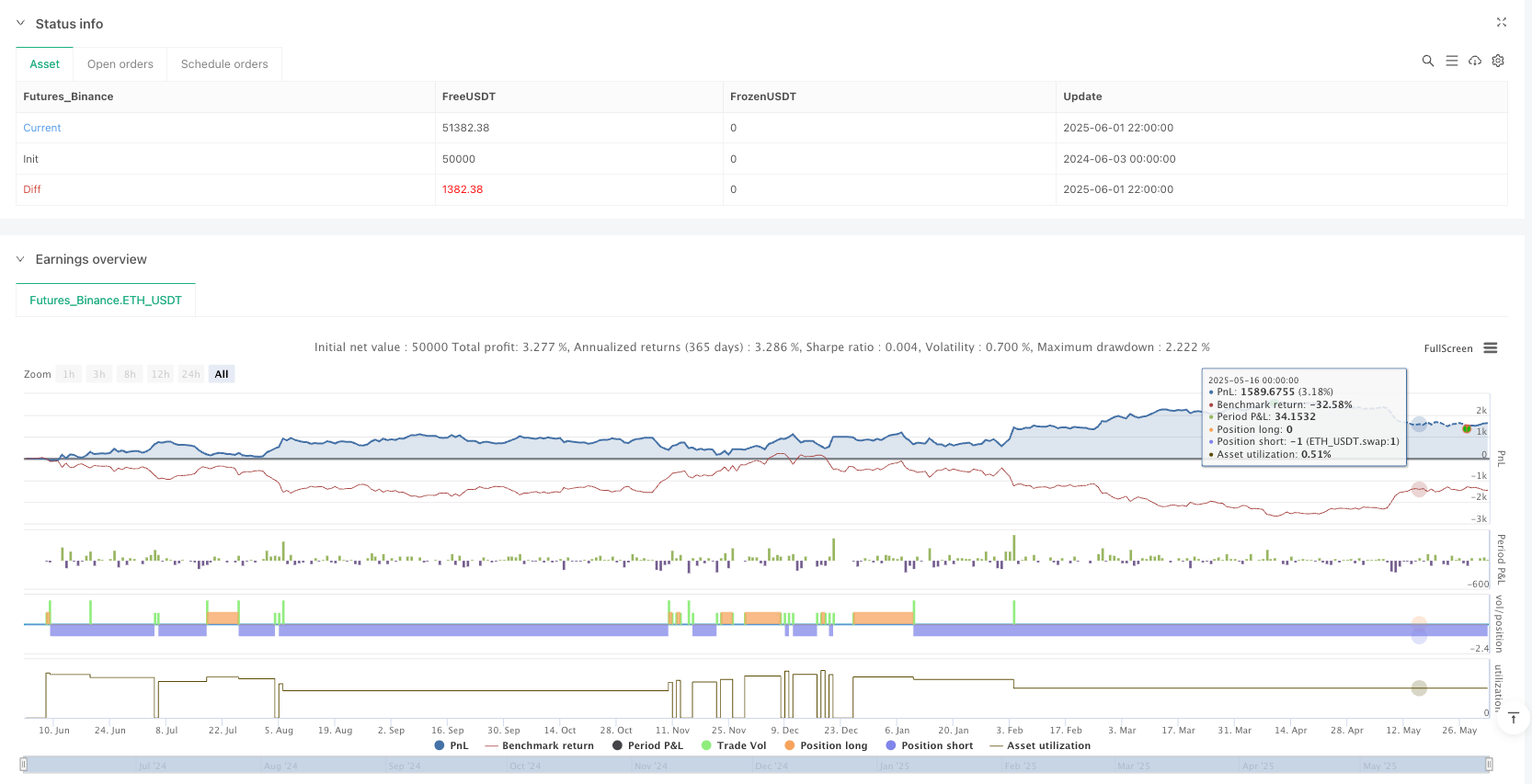Click the FullScreen chart button
This screenshot has height=784, width=1532.
tap(1447, 348)
